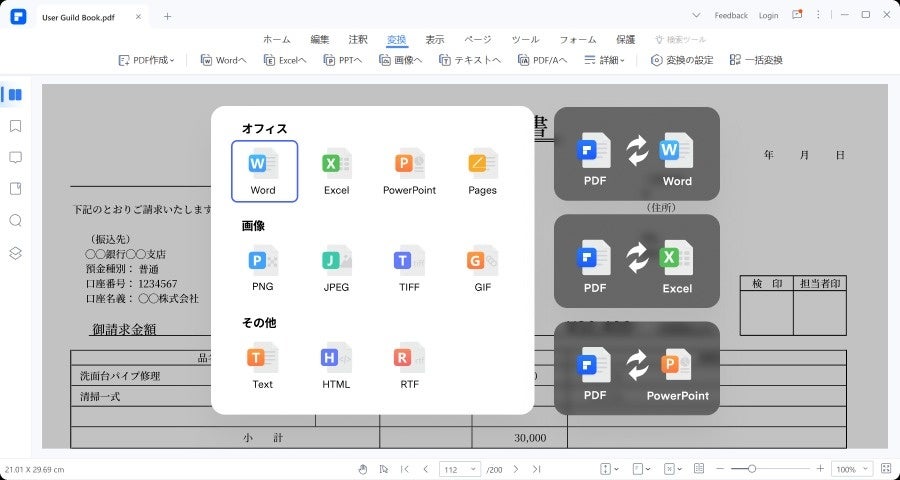This screenshot has width=900, height=480.
Task: Expand the PDF作成 dropdown
Action: click(x=146, y=60)
